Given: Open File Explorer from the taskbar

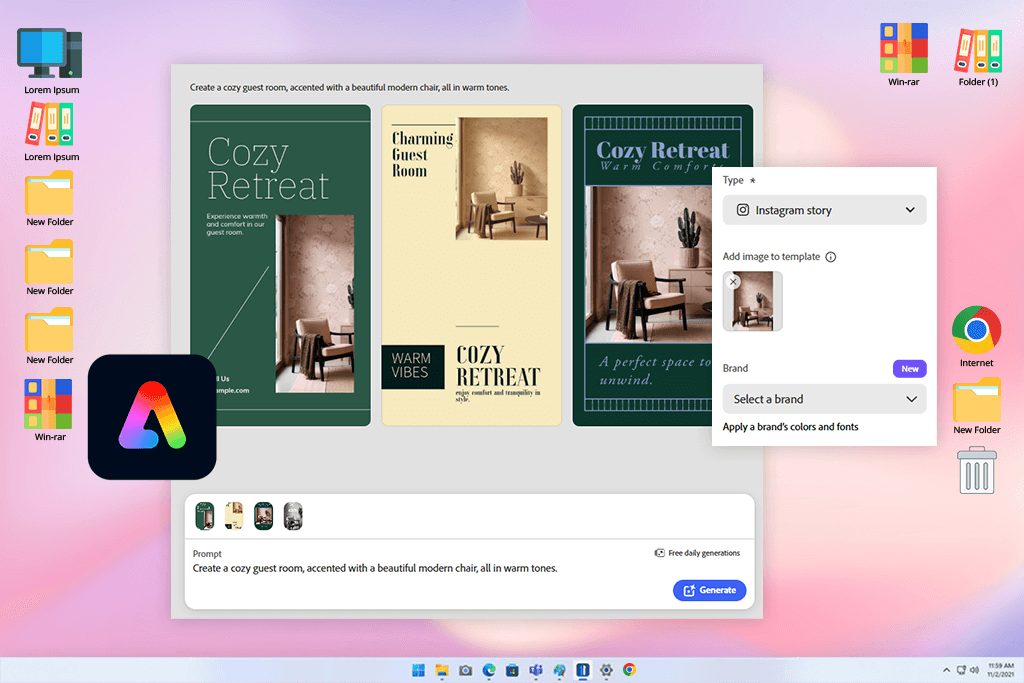Looking at the screenshot, I should point(442,670).
